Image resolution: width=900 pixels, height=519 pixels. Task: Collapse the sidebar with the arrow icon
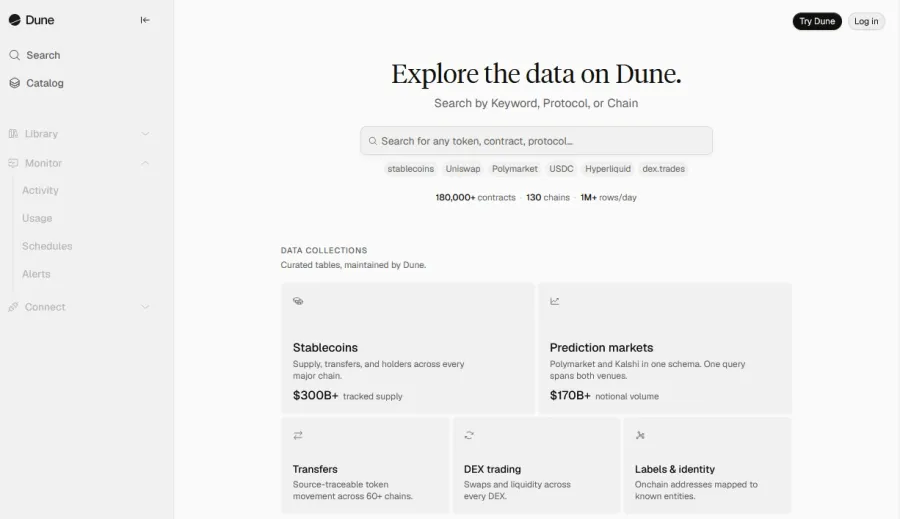tap(145, 20)
